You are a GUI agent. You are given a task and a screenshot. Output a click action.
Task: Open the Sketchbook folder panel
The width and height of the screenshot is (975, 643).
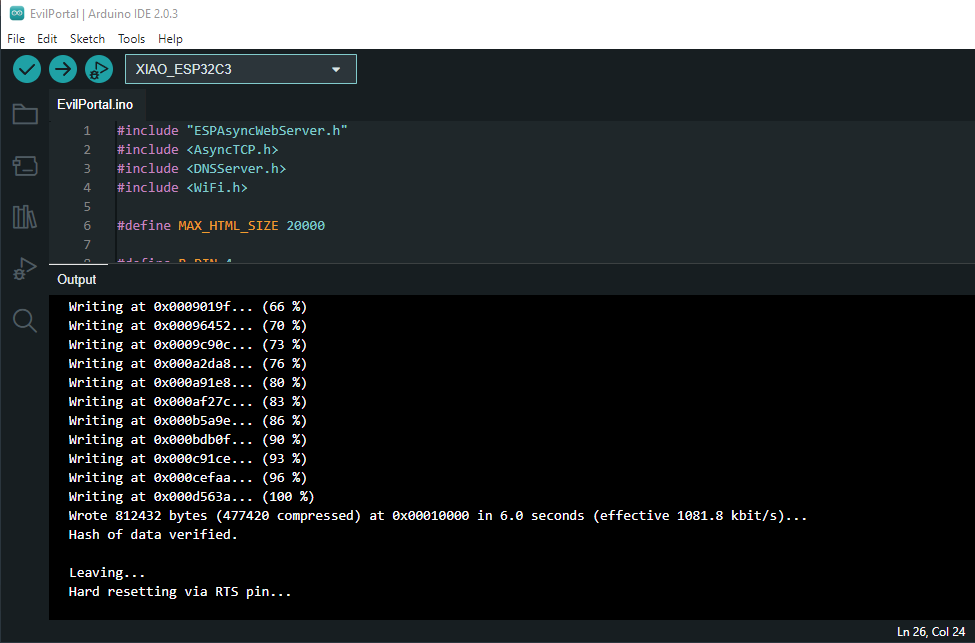click(x=25, y=114)
